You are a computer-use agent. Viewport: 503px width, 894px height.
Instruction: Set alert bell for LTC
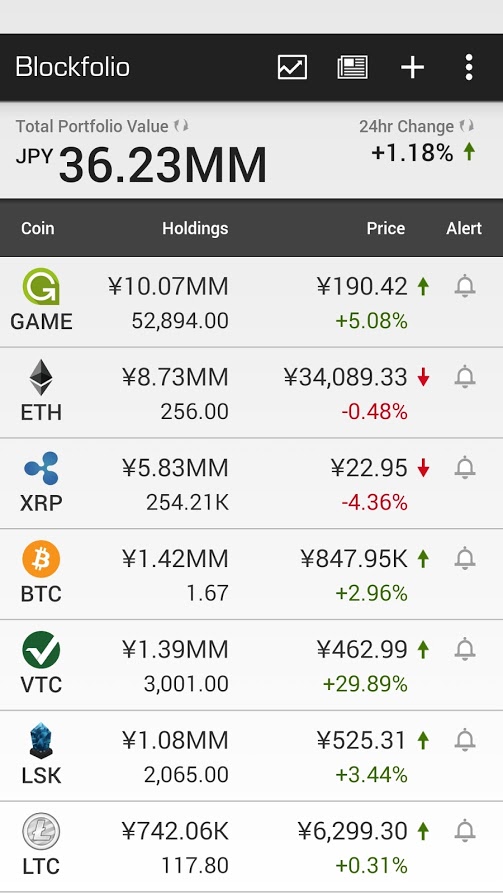465,831
